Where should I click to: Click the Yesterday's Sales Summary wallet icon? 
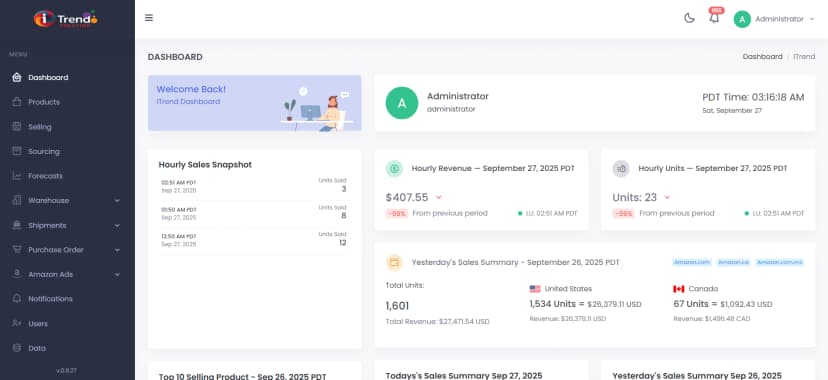(x=394, y=262)
